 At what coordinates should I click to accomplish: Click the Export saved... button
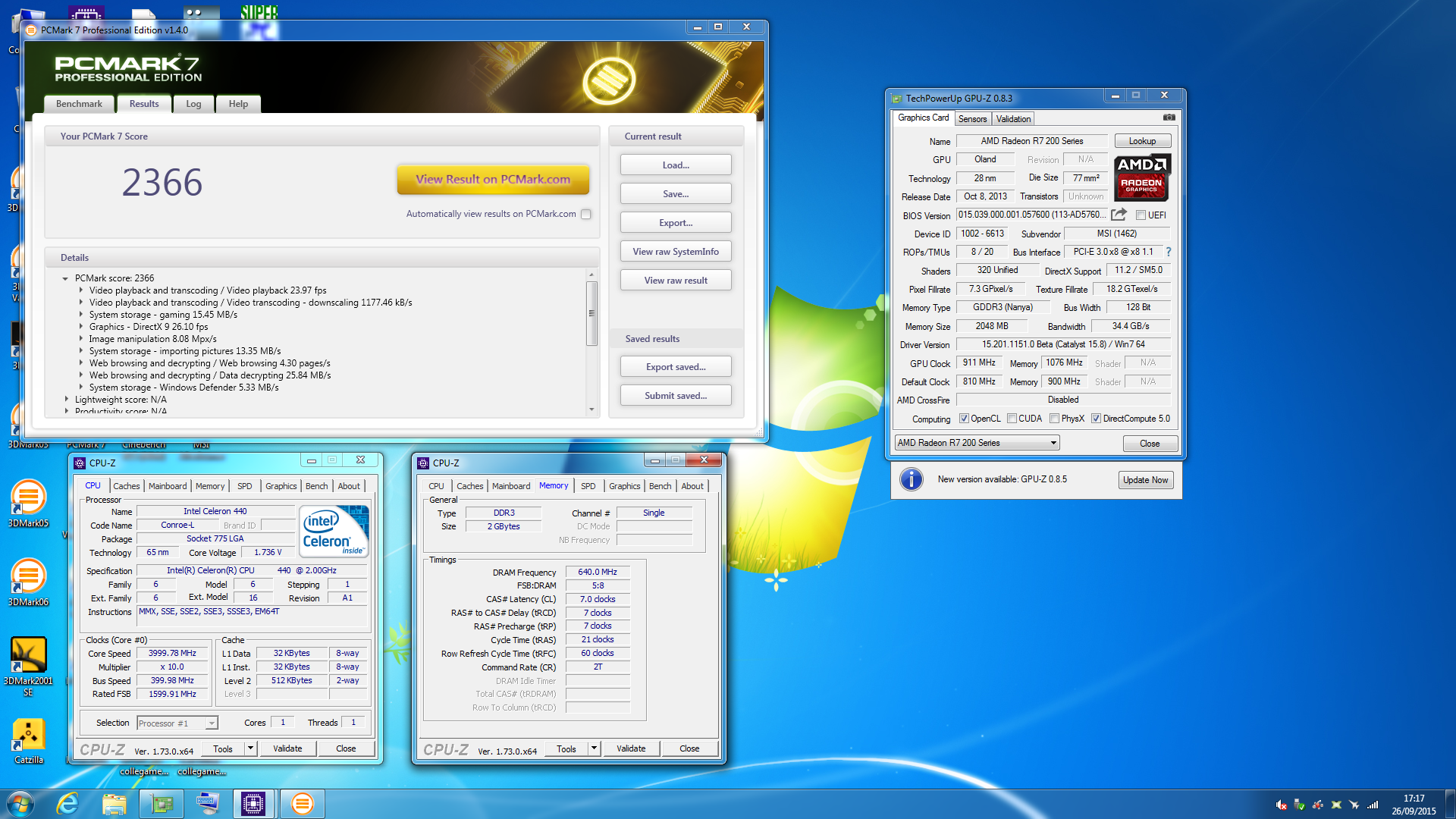coord(676,367)
